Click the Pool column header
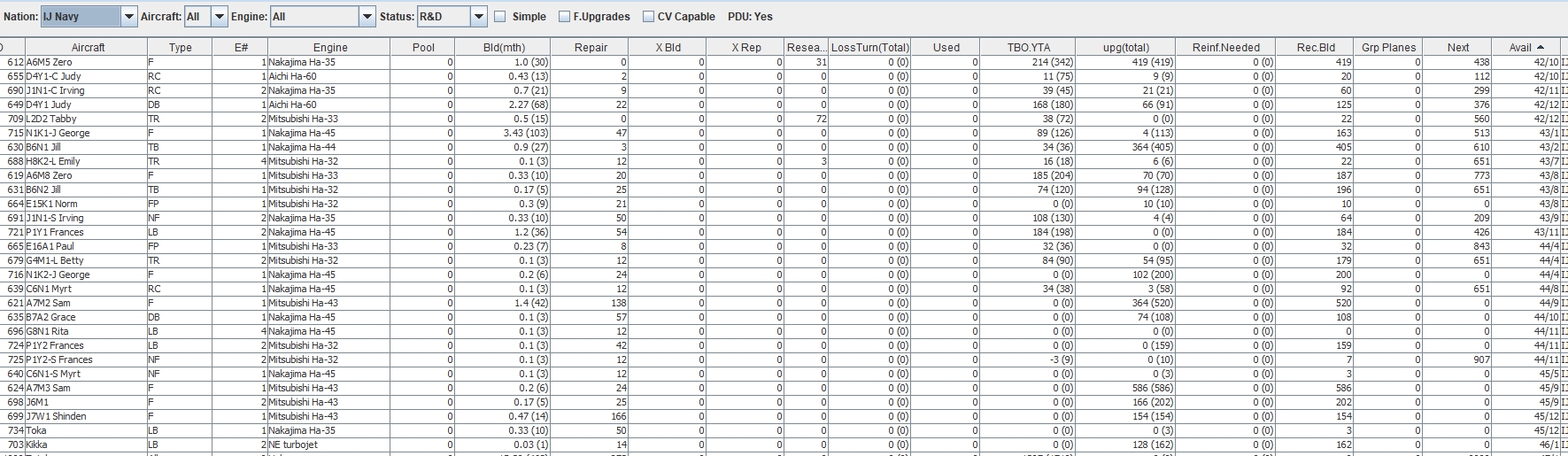 pos(423,47)
